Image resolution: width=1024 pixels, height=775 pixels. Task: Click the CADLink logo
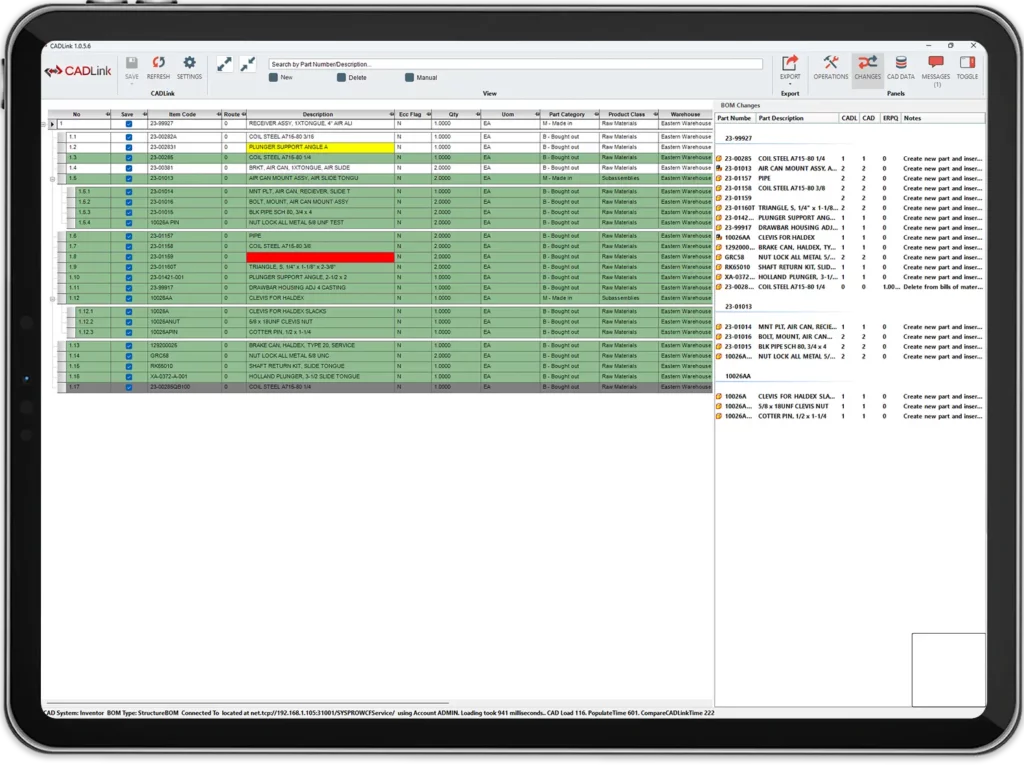coord(78,71)
